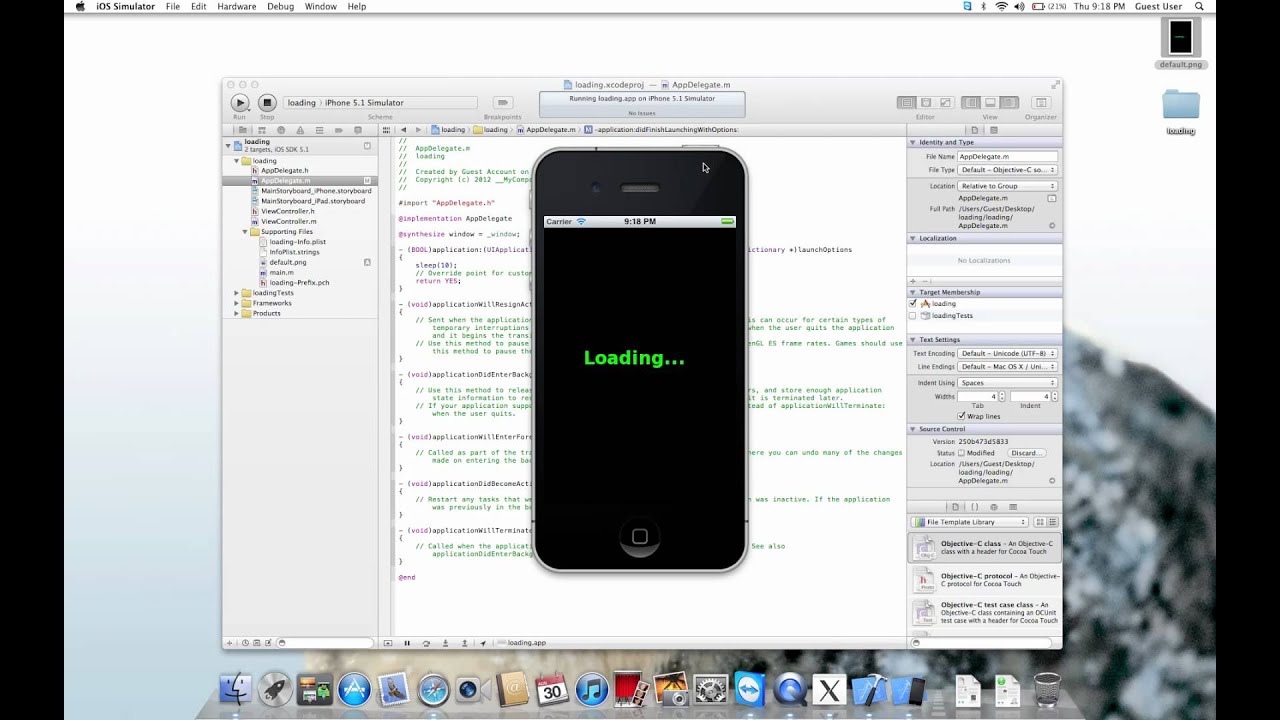The height and width of the screenshot is (720, 1280).
Task: Expand the Frameworks group
Action: click(x=237, y=303)
